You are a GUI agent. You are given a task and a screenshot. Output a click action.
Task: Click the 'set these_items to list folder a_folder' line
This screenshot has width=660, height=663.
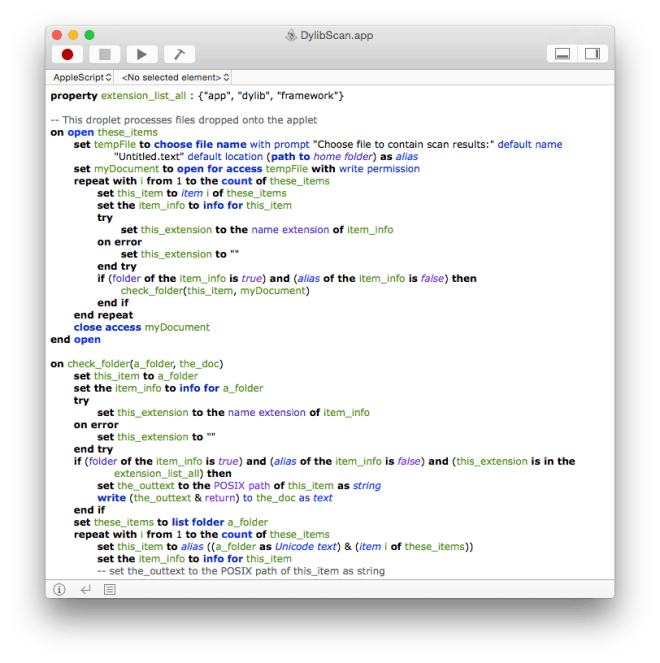pyautogui.click(x=171, y=522)
